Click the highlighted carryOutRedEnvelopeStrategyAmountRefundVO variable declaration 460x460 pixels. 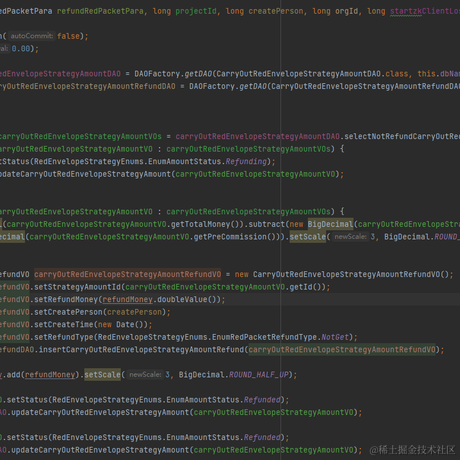tap(127, 274)
